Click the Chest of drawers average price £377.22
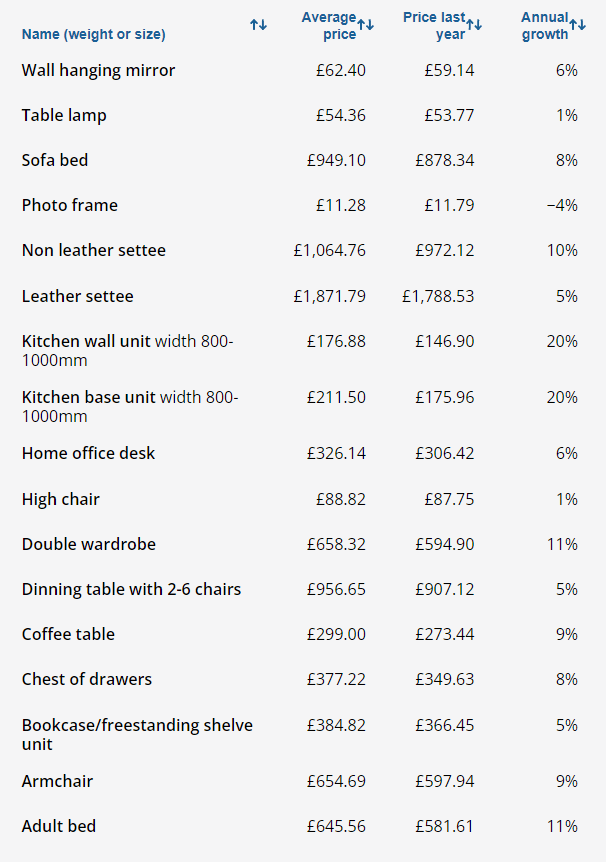Screen dimensions: 606x862 pos(336,679)
